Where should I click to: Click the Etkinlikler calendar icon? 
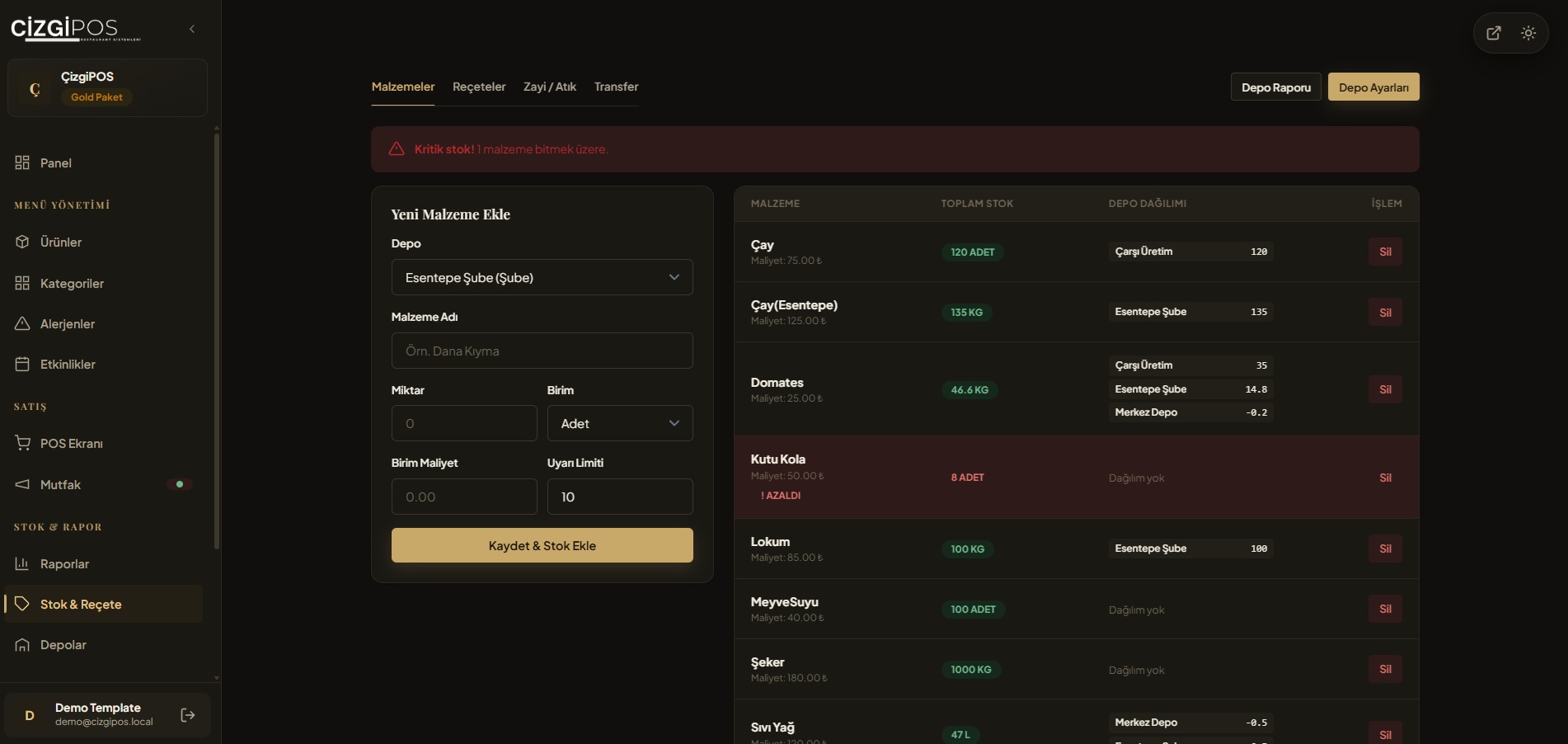click(22, 364)
